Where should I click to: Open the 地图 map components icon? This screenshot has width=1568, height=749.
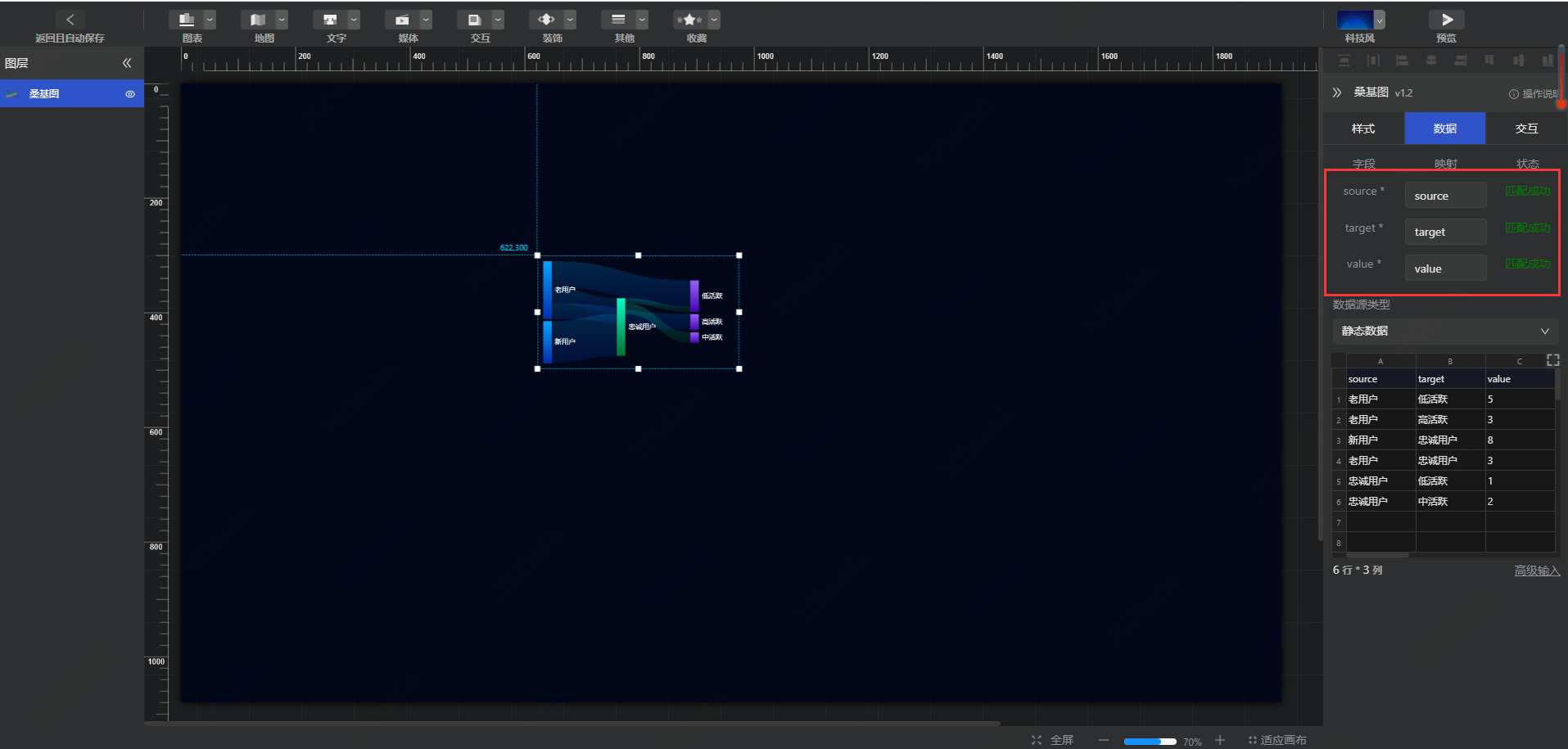pos(258,20)
